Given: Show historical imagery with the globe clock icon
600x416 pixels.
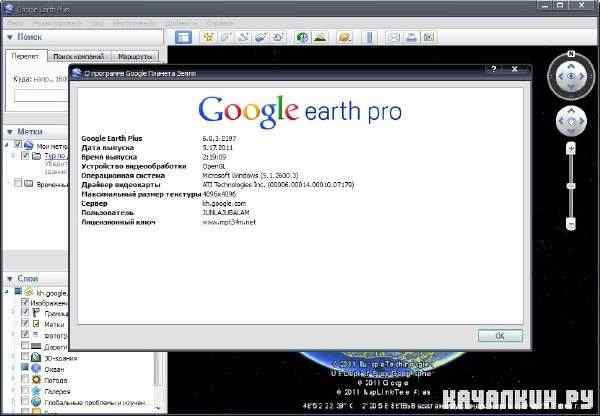Looking at the screenshot, I should point(302,37).
